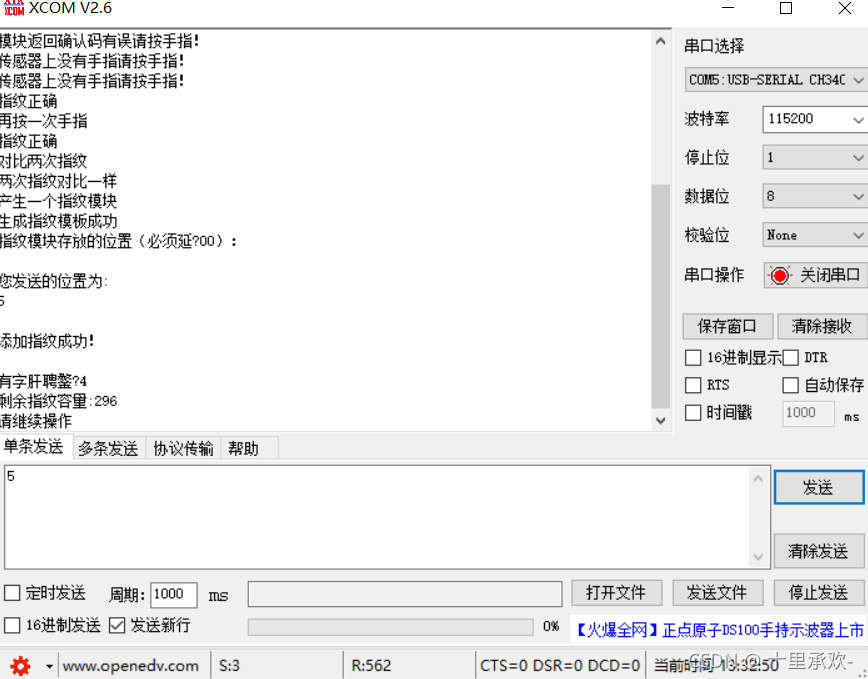The height and width of the screenshot is (679, 868).
Task: Check the 16进制发送 hex send box
Action: 12,625
